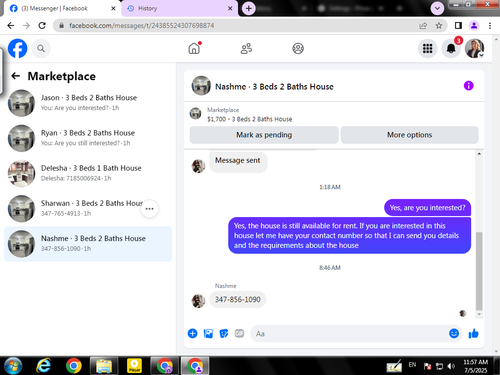The width and height of the screenshot is (500, 375).
Task: Open the emoji picker smiley icon
Action: tap(454, 333)
